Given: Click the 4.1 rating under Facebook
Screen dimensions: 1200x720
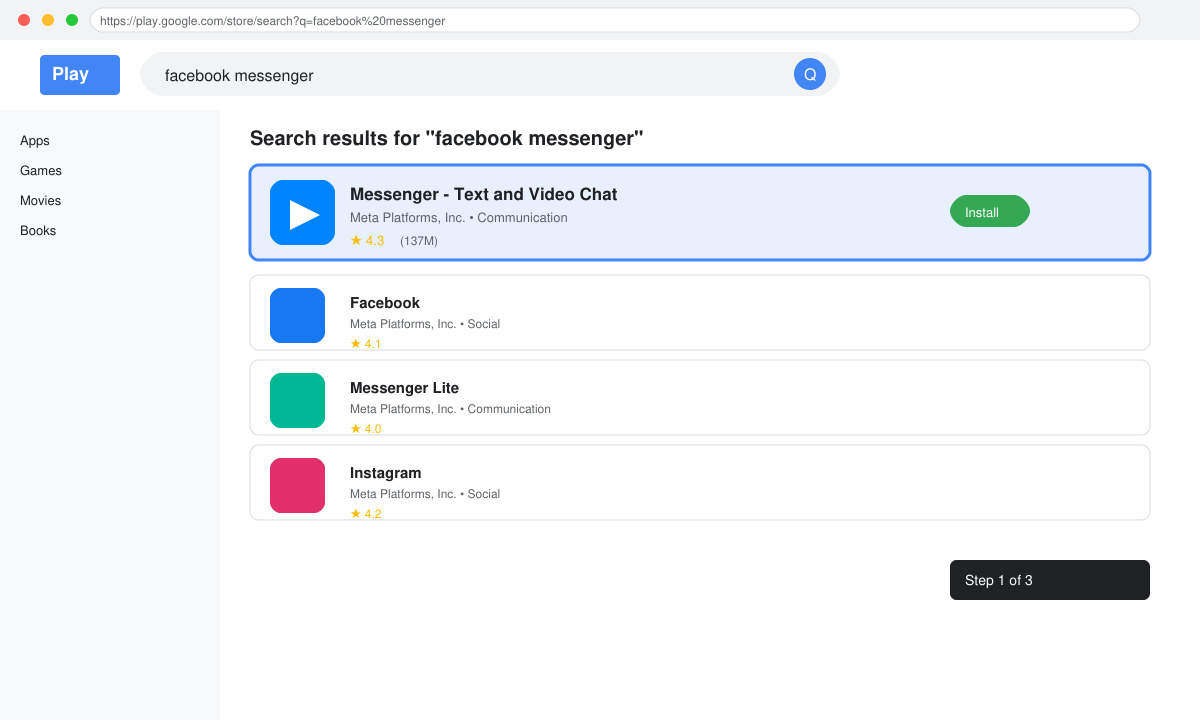Looking at the screenshot, I should coord(365,344).
